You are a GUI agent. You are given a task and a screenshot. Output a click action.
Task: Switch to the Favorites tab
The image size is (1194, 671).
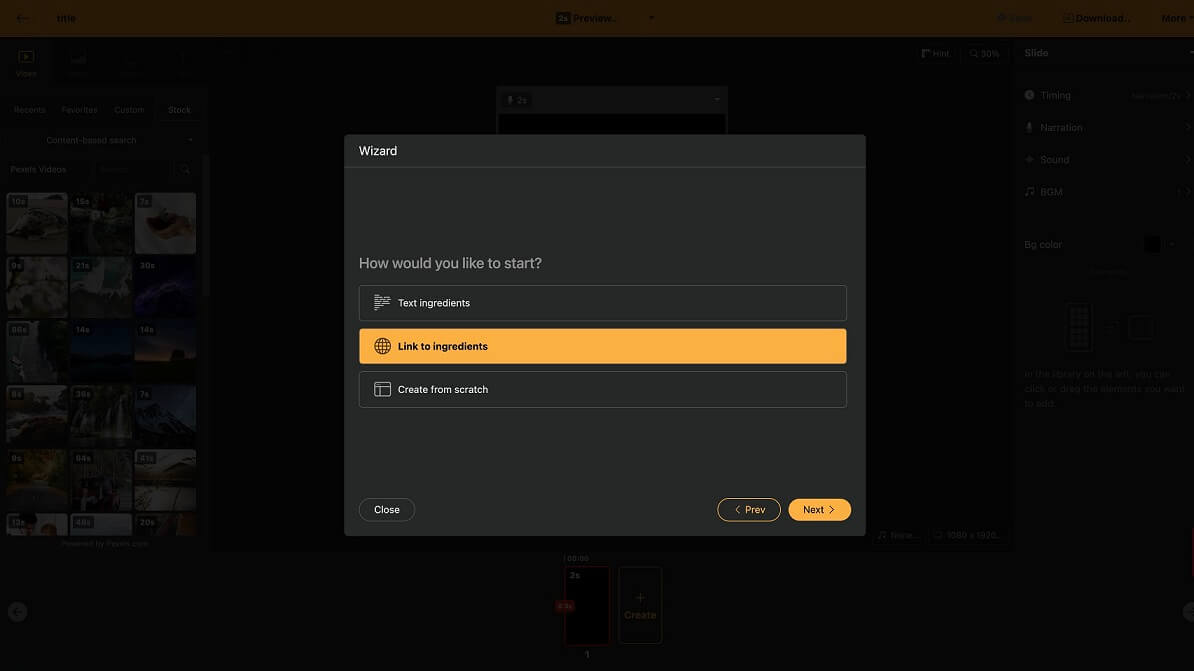pos(79,110)
